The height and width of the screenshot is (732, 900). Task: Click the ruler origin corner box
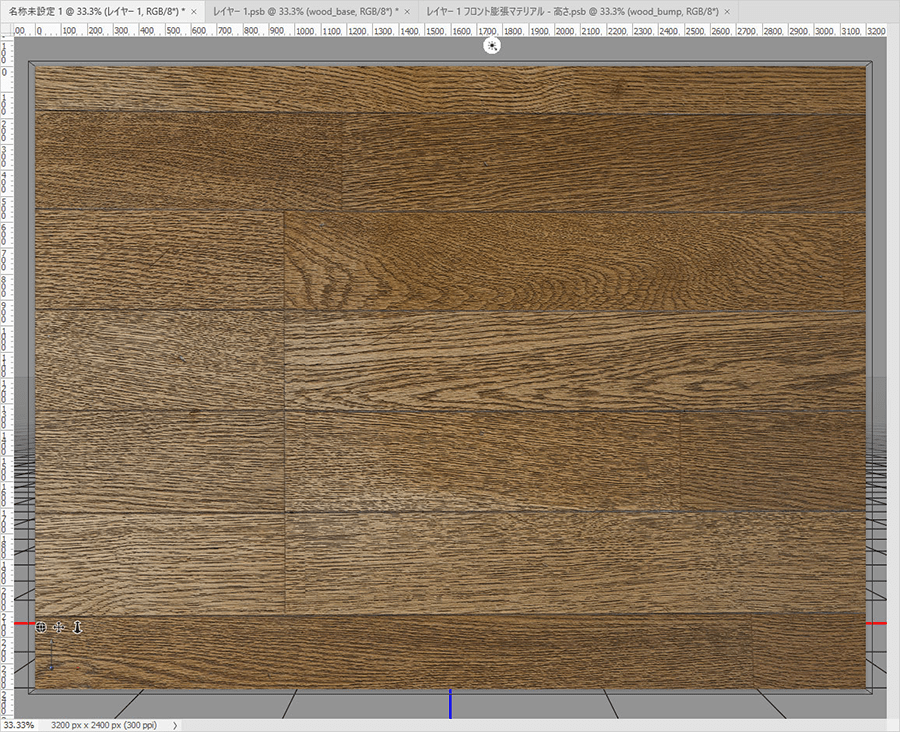coord(5,31)
